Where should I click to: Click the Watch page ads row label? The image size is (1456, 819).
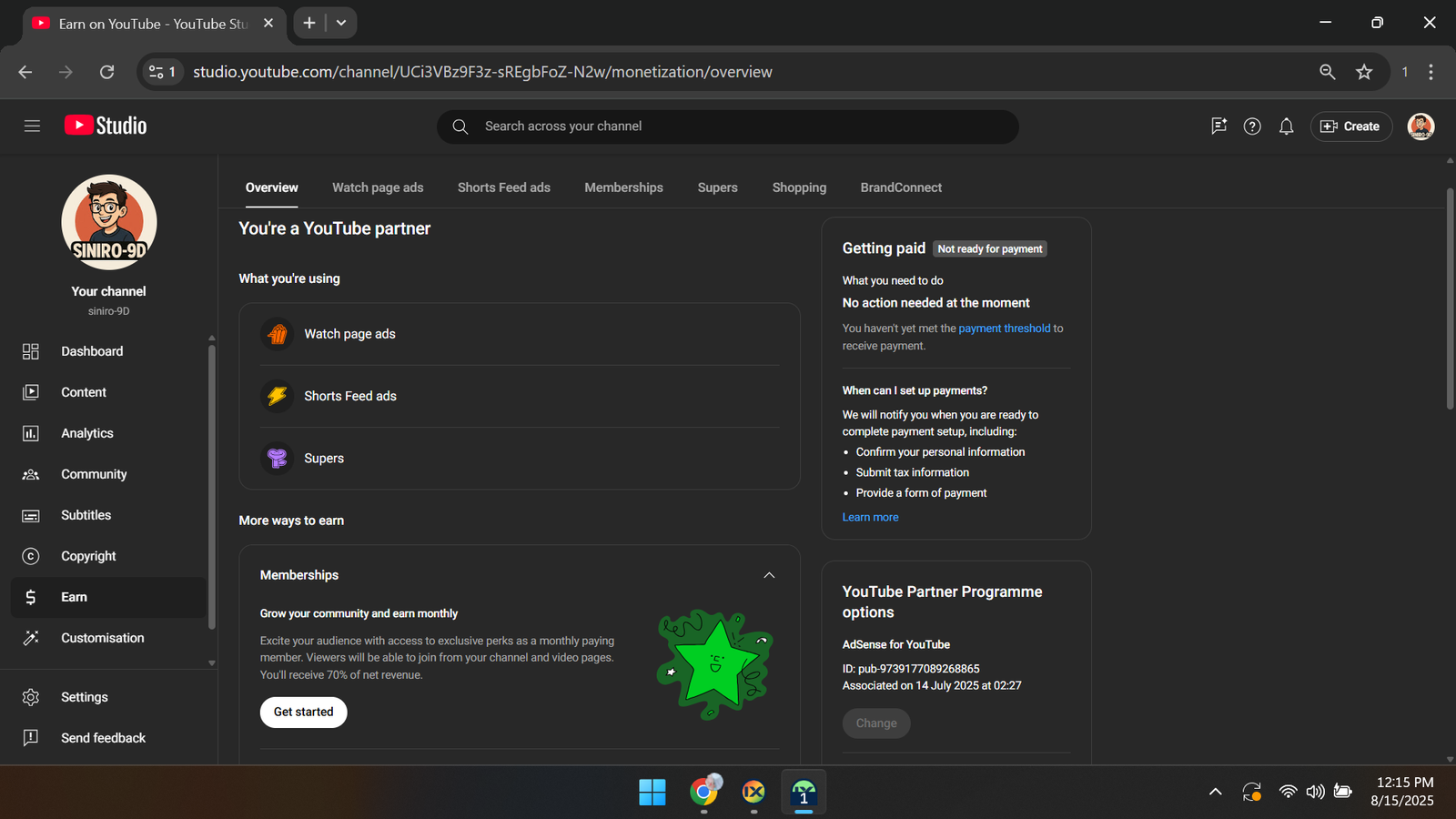tap(349, 334)
